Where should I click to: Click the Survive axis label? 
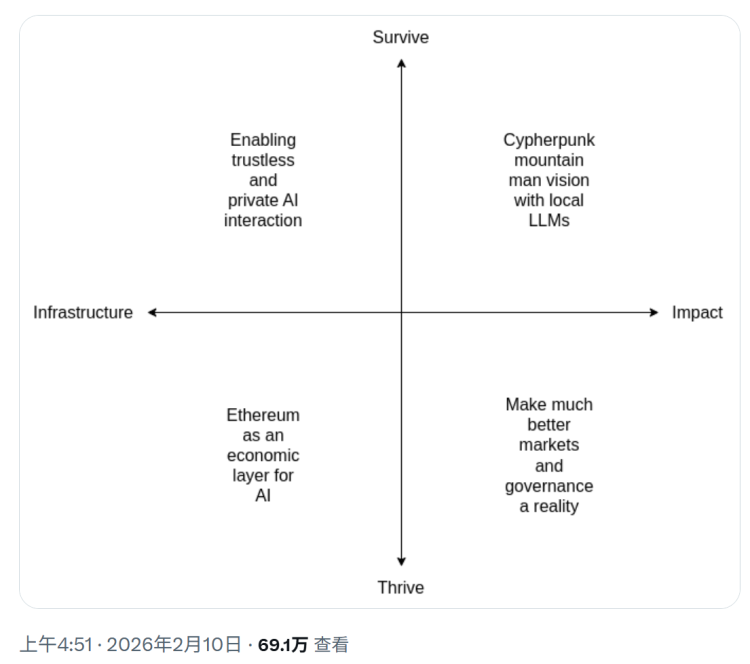point(400,37)
